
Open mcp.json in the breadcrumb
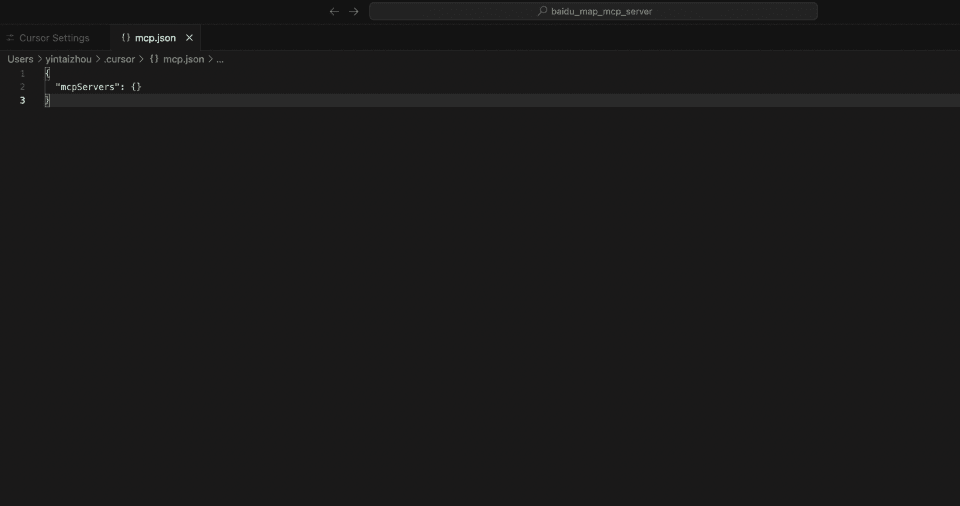tap(184, 59)
